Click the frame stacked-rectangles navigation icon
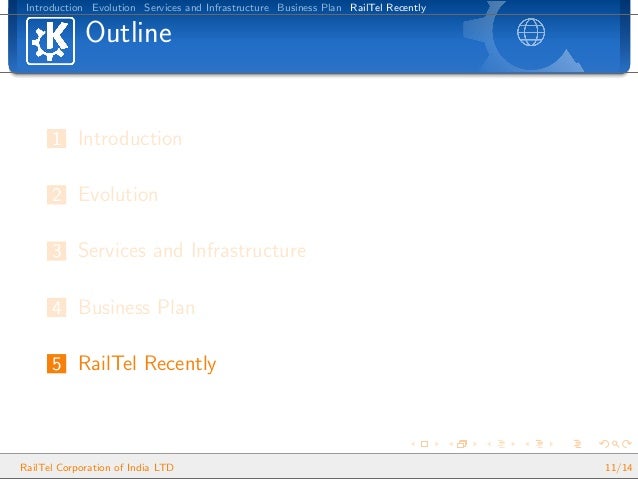638x479 pixels. pyautogui.click(x=462, y=444)
